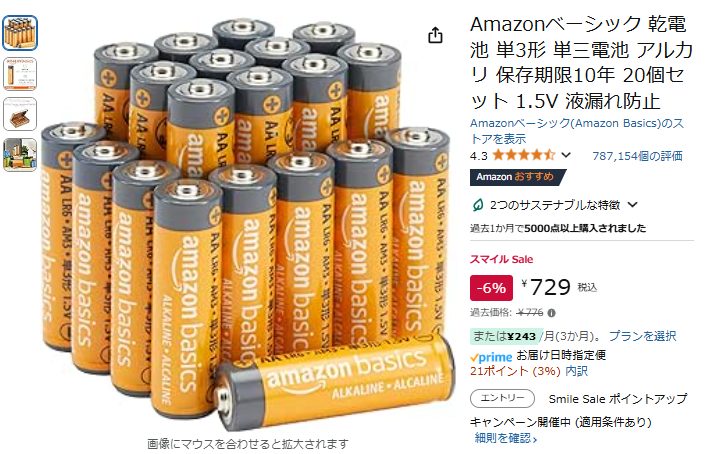Viewport: 706px width, 454px height.
Task: Click the red -6% discount badge
Action: coord(491,288)
